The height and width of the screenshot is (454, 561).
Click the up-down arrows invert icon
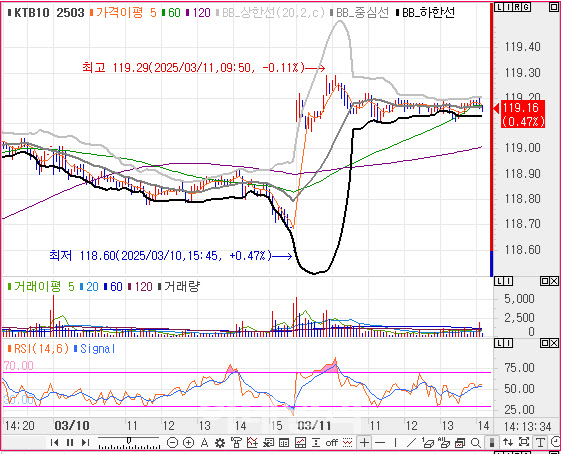(508, 442)
